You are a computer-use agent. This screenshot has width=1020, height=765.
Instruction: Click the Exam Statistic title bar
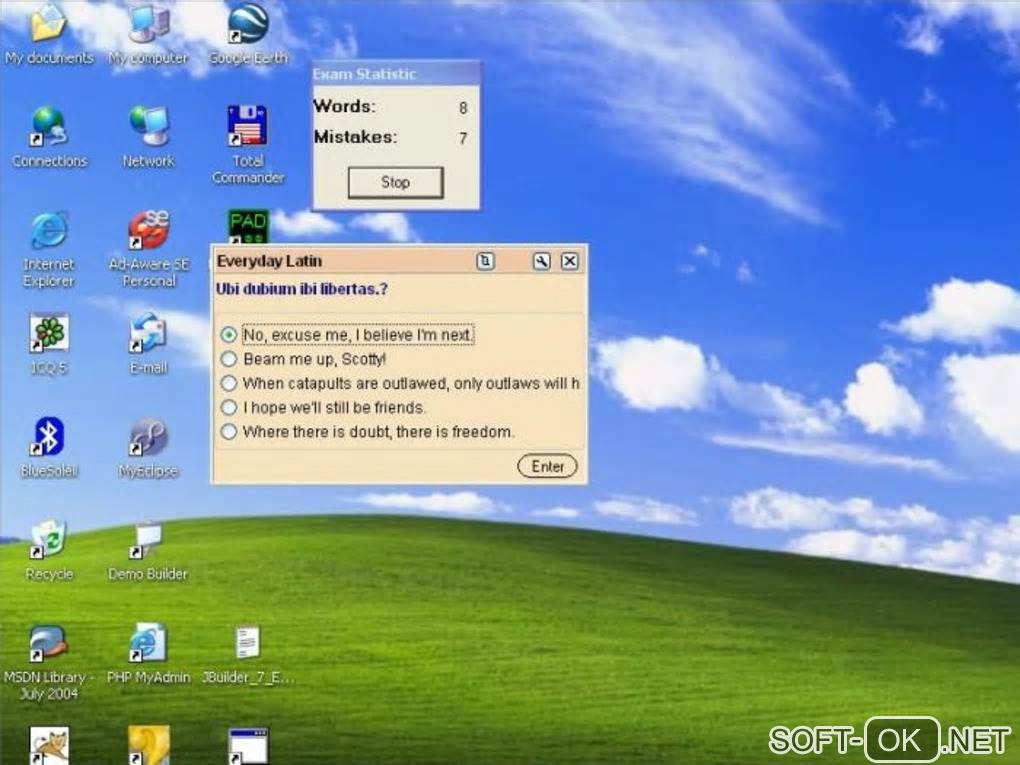(x=396, y=74)
